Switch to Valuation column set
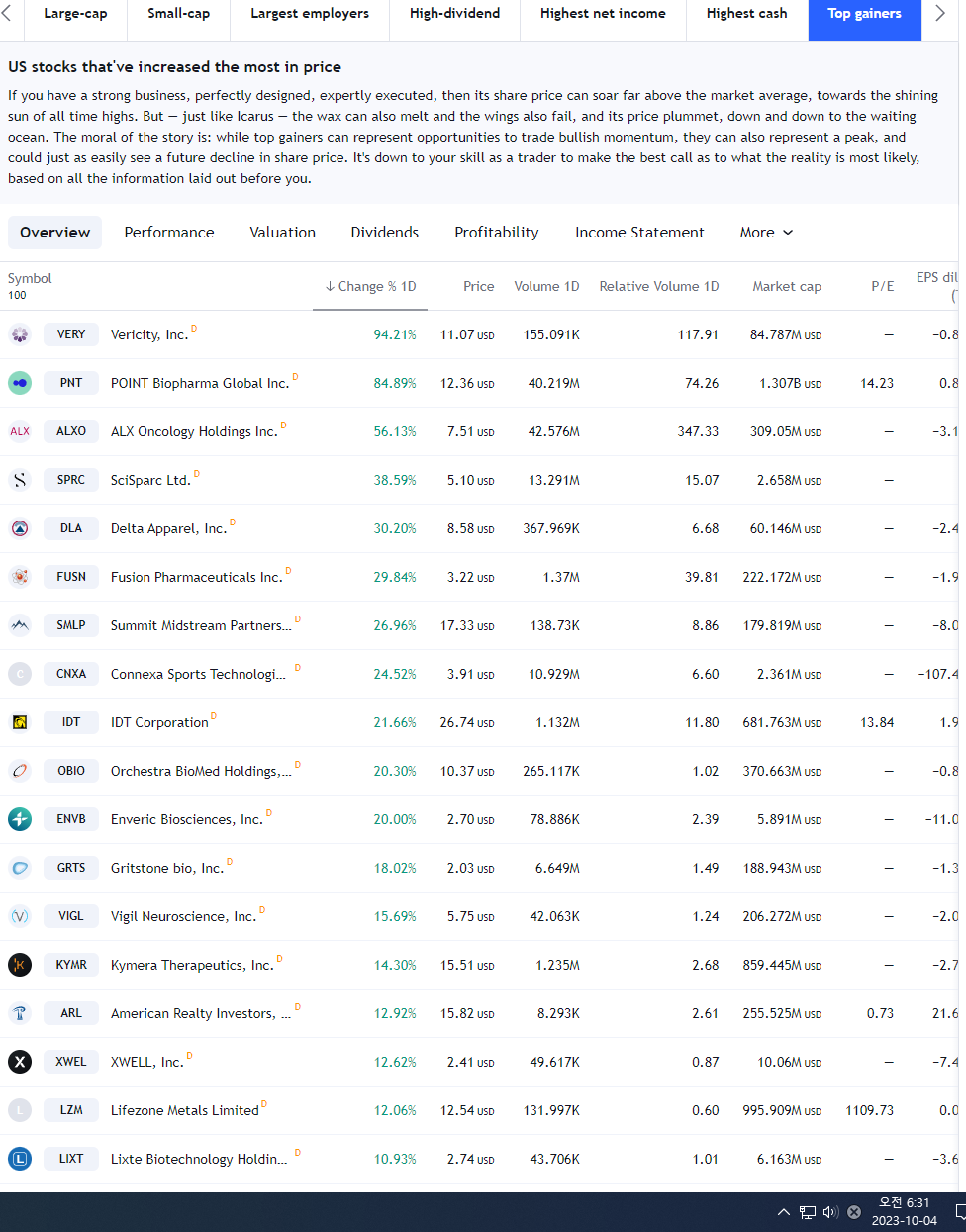This screenshot has width=966, height=1232. click(x=282, y=233)
